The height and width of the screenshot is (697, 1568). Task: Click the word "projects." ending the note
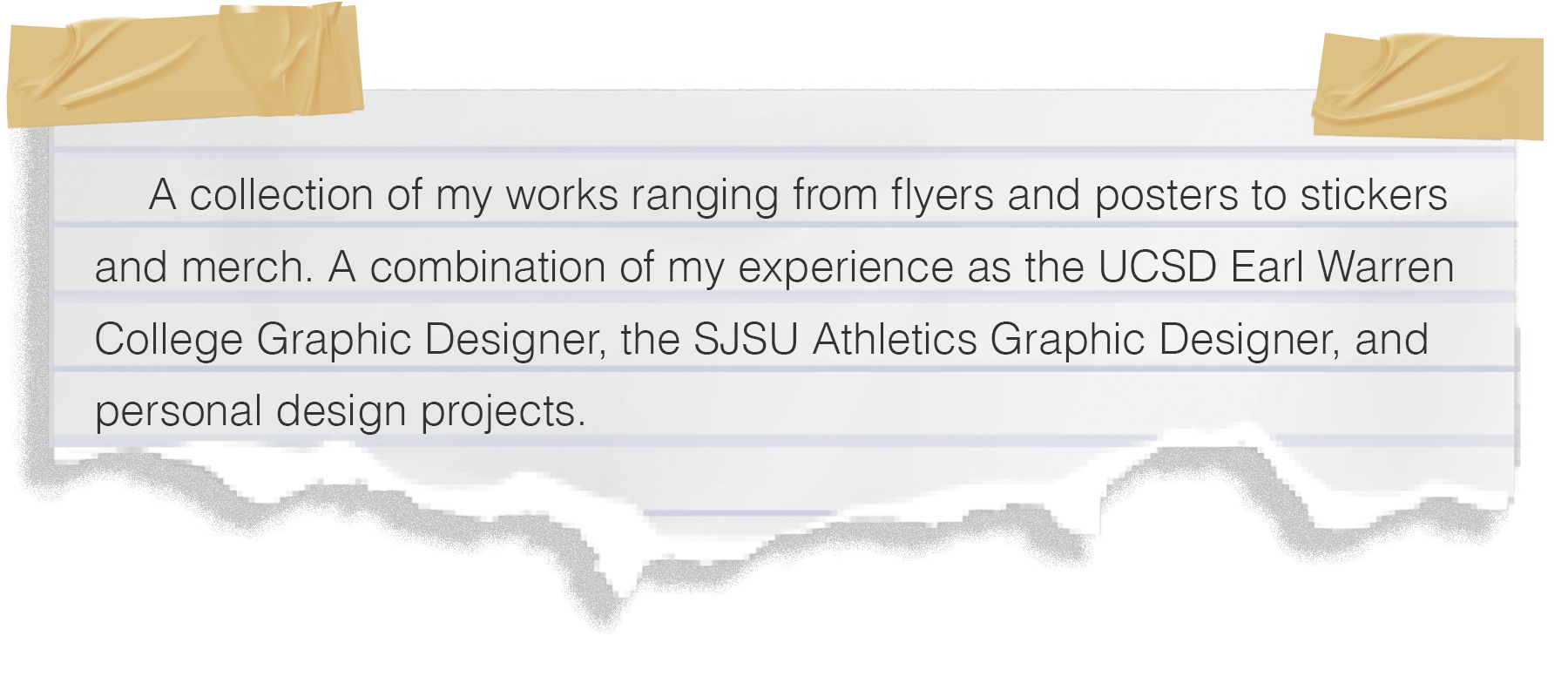click(x=504, y=413)
